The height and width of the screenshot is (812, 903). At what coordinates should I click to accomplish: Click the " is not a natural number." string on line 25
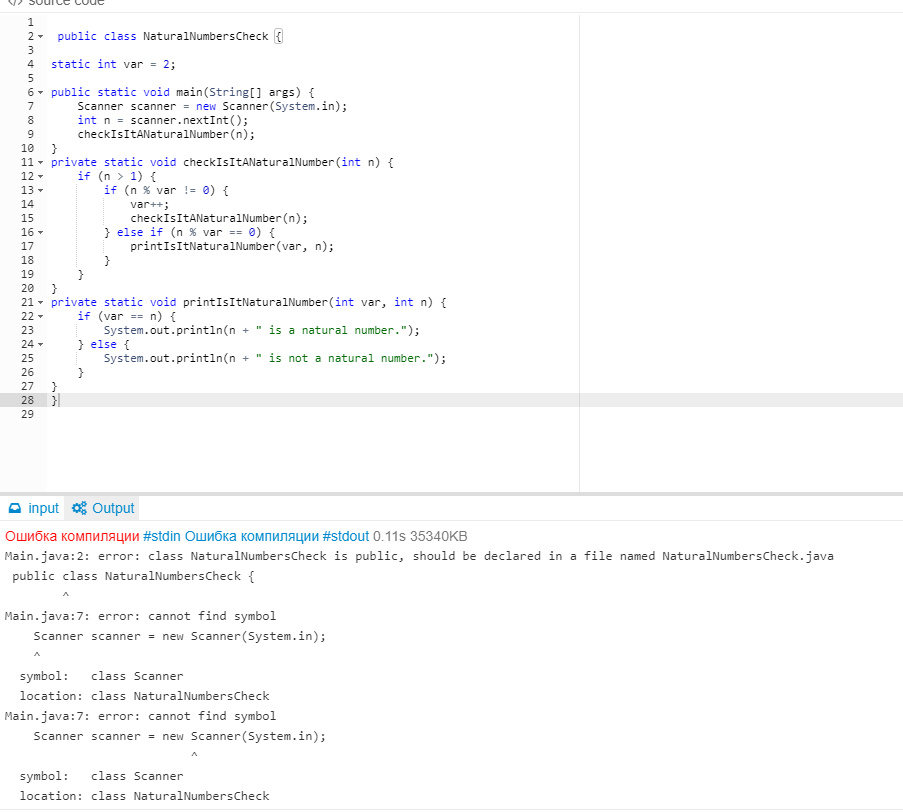tap(344, 358)
